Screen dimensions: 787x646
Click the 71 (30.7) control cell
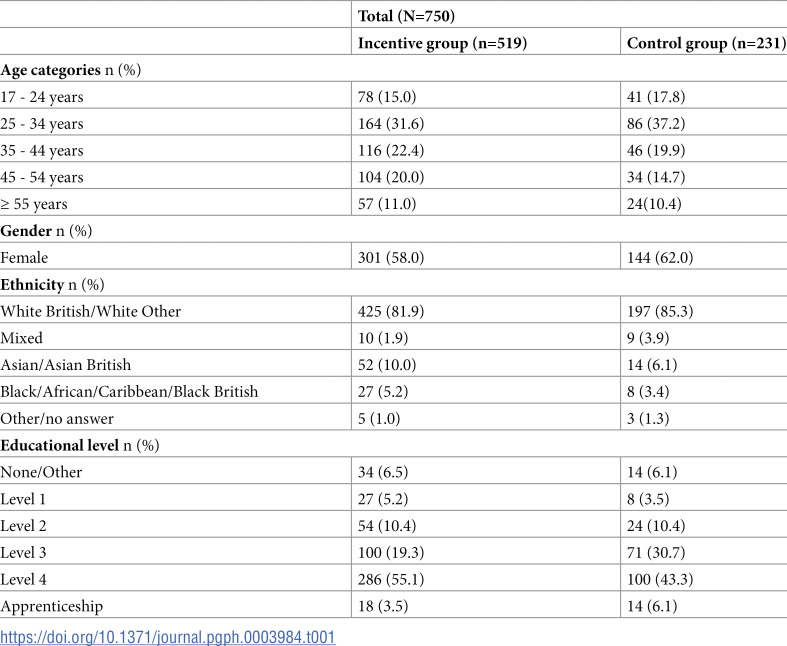point(655,553)
